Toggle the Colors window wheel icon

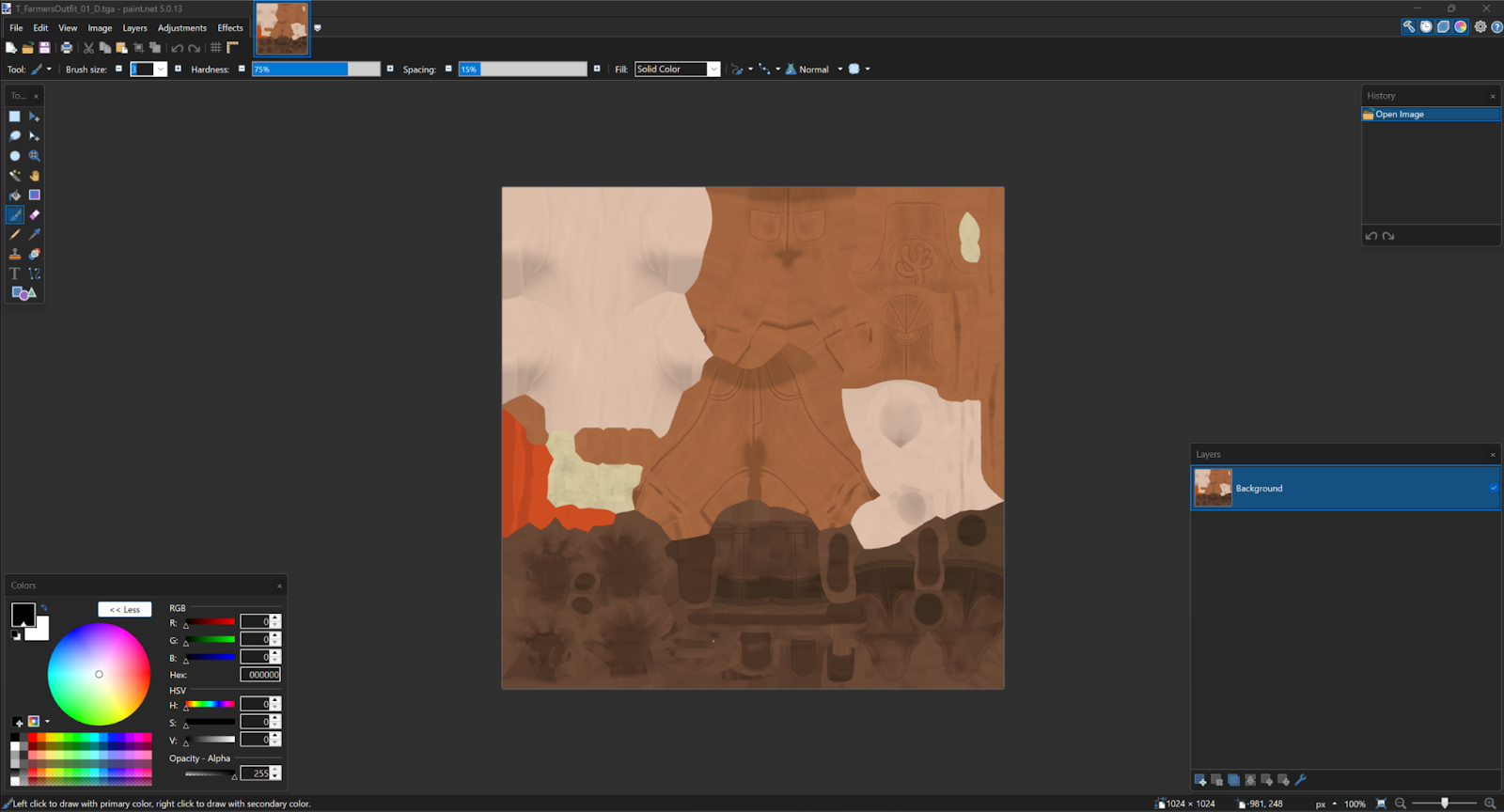[x=1461, y=27]
